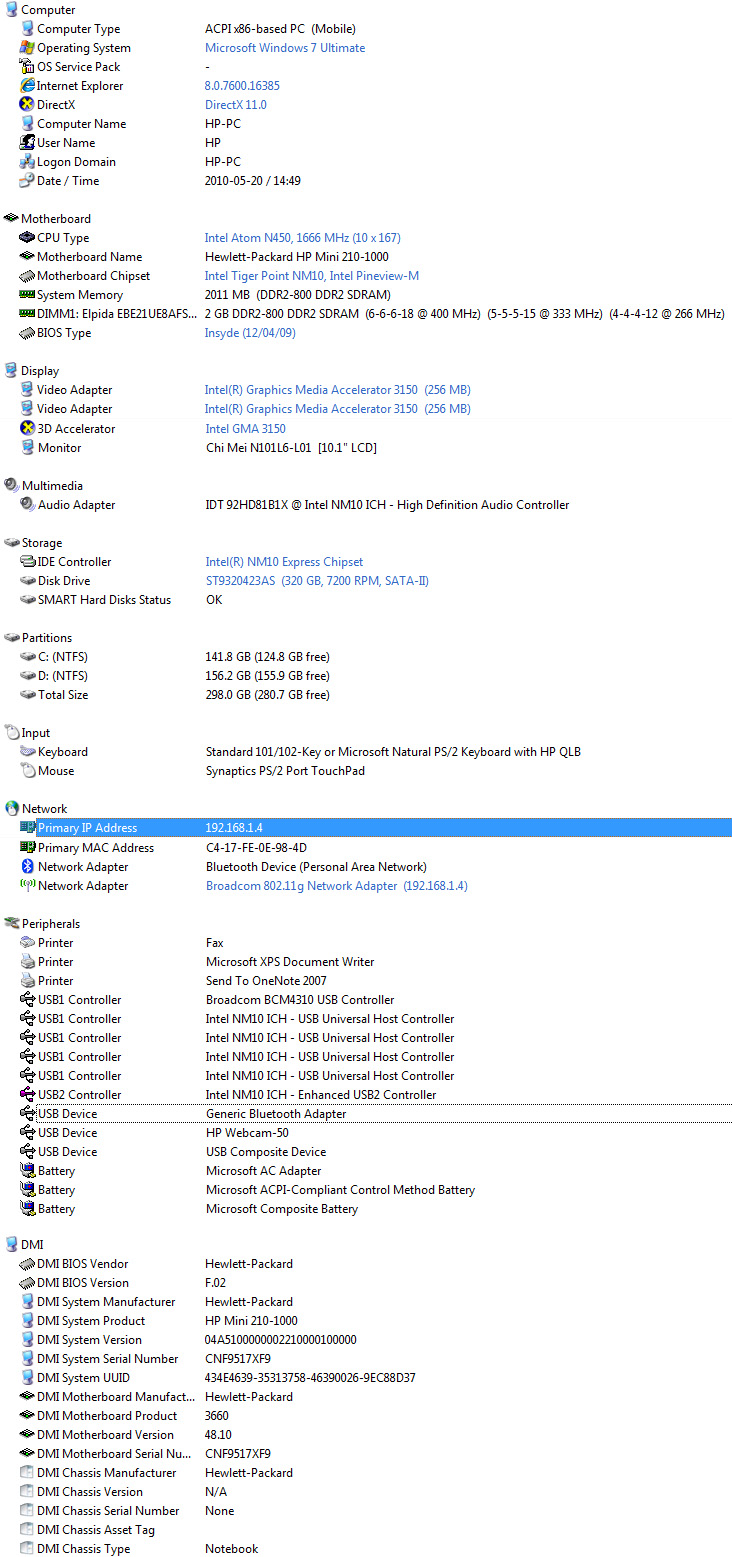Select the Microsoft Composite Battery row
Screen dimensions: 732x1557
(x=366, y=1209)
